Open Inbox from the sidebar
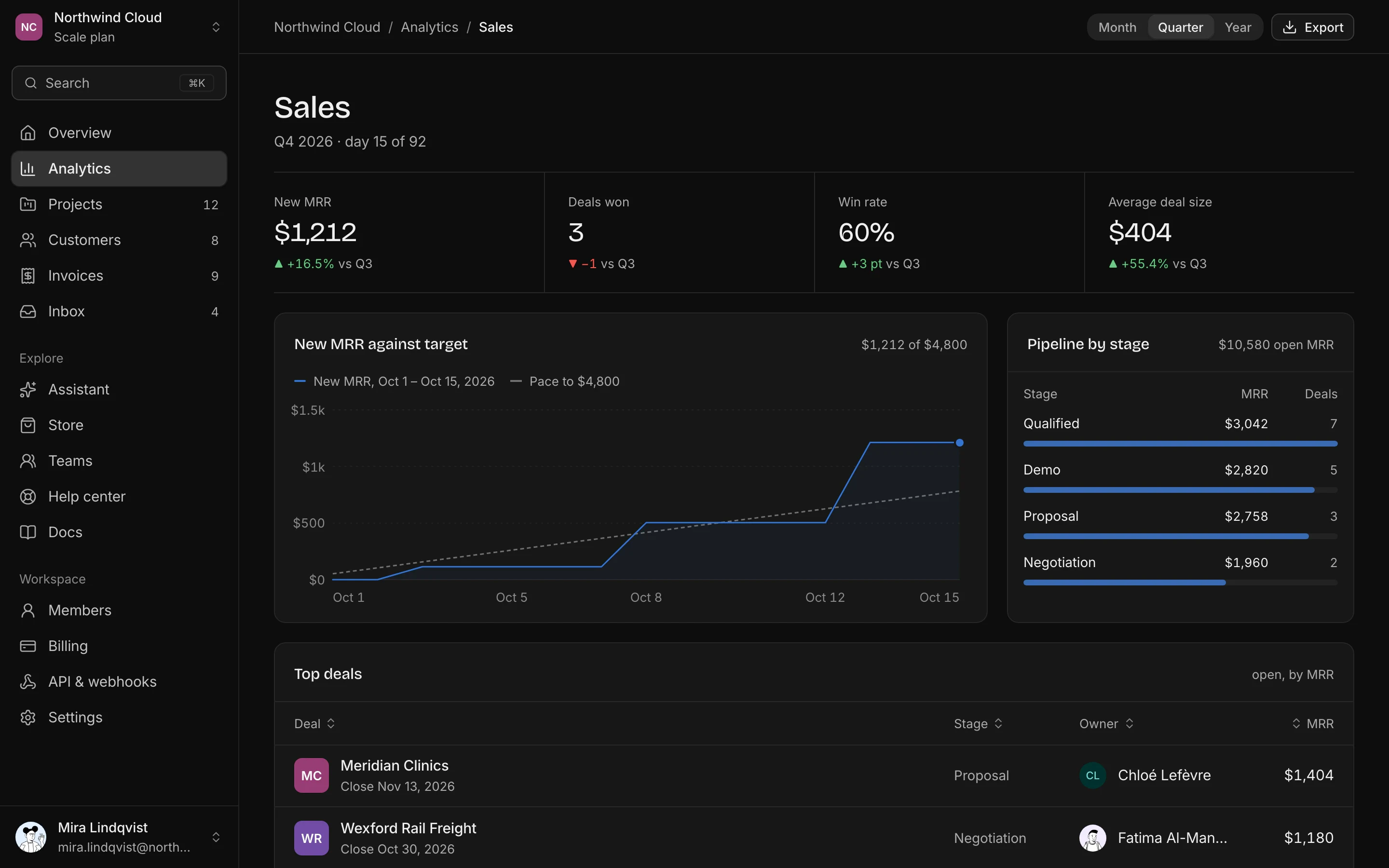1389x868 pixels. 119,311
